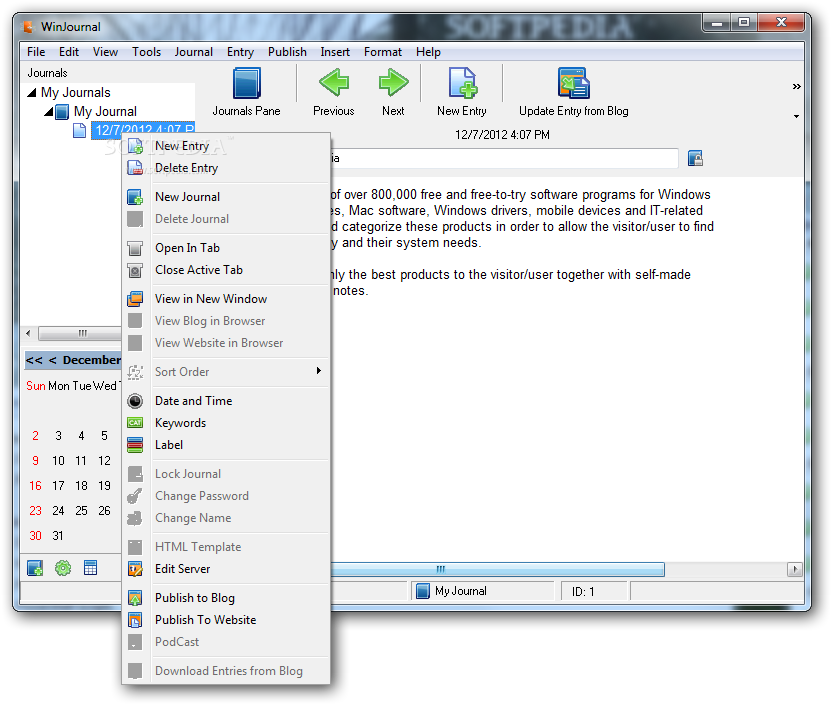Screen dimensions: 832x705
Task: Select December 31 in the calendar
Action: (58, 536)
